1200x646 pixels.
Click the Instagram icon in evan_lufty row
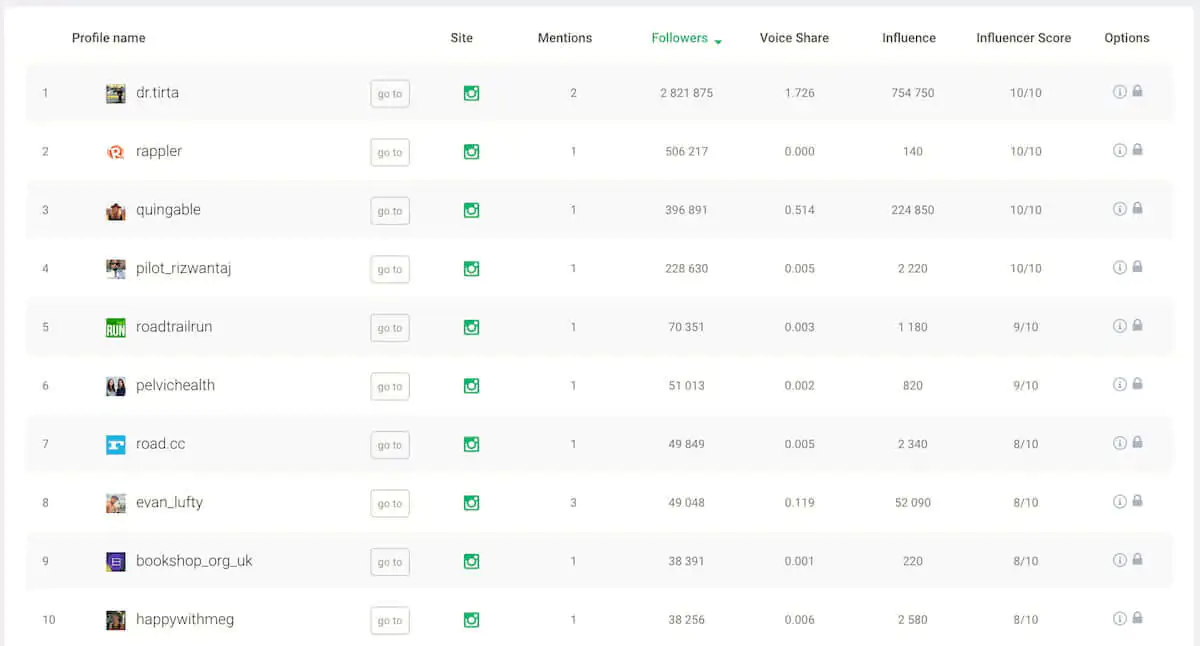tap(471, 503)
